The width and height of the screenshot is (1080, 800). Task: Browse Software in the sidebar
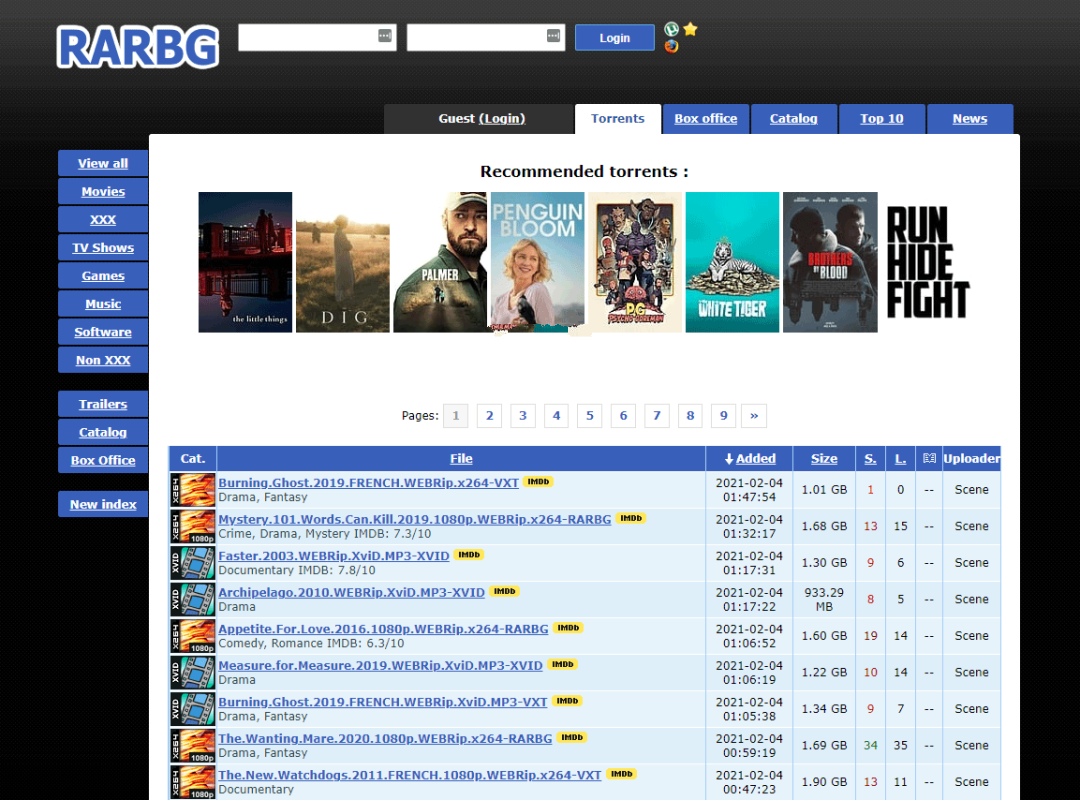pos(103,332)
